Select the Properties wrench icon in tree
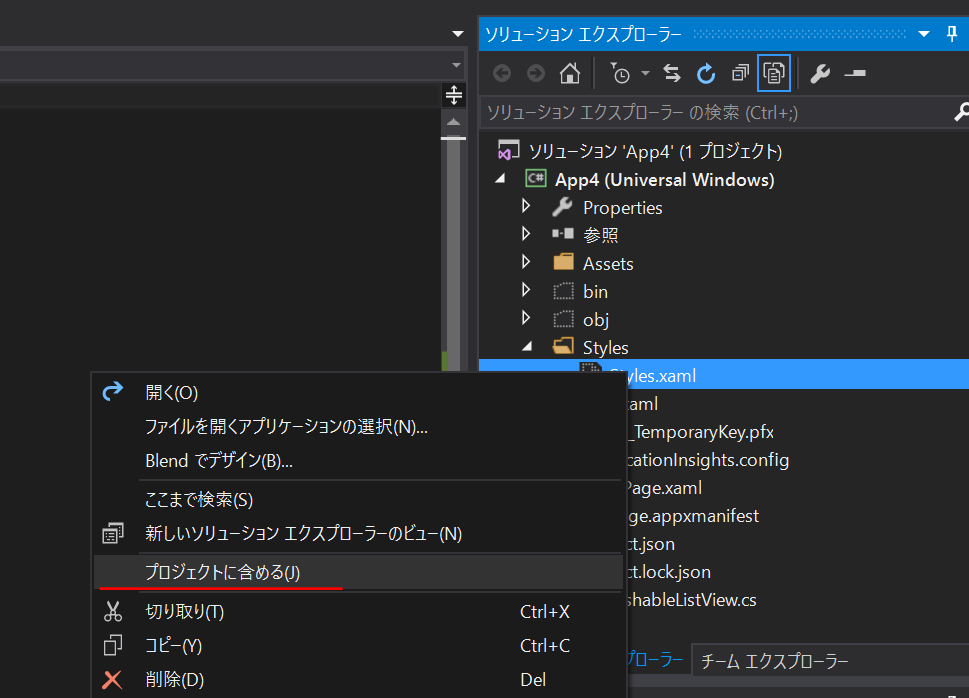The image size is (969, 698). click(x=562, y=206)
